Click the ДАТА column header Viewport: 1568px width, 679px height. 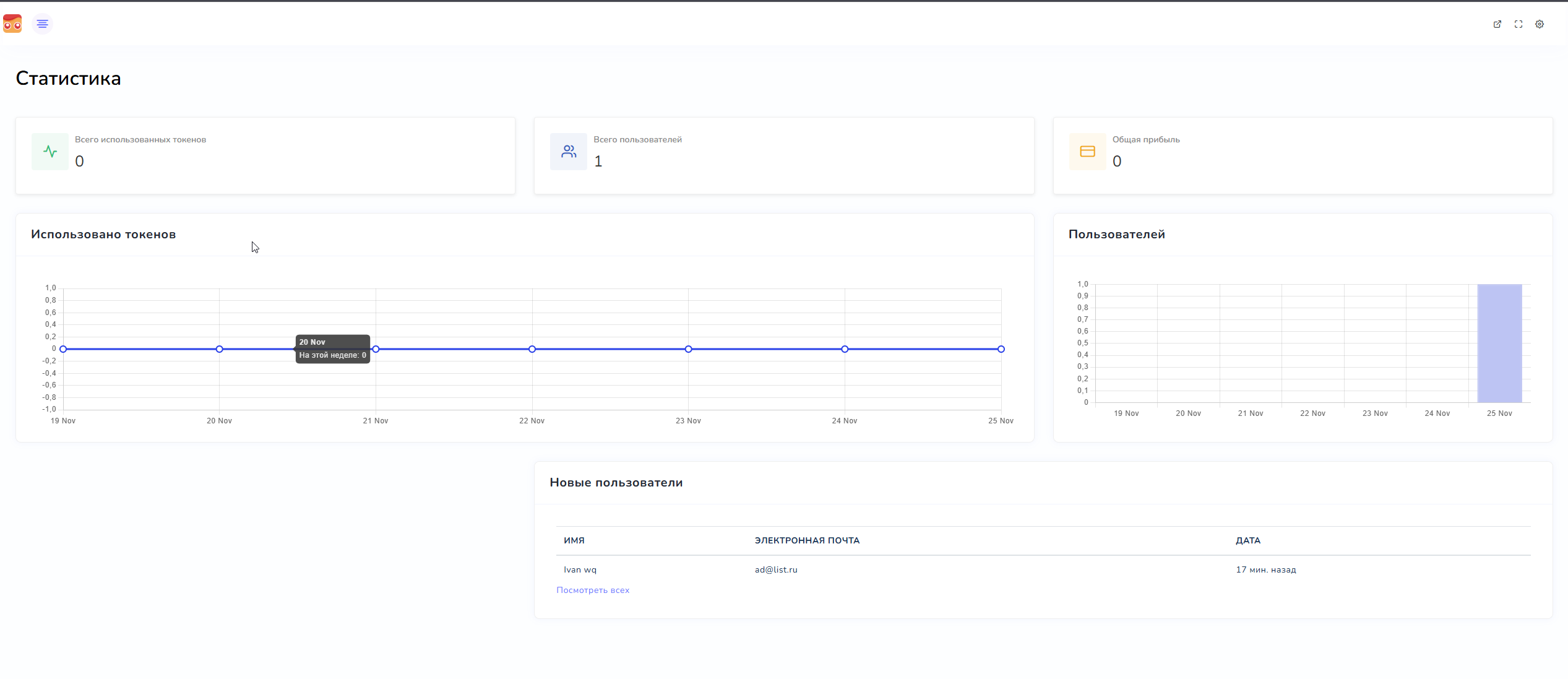pos(1247,540)
